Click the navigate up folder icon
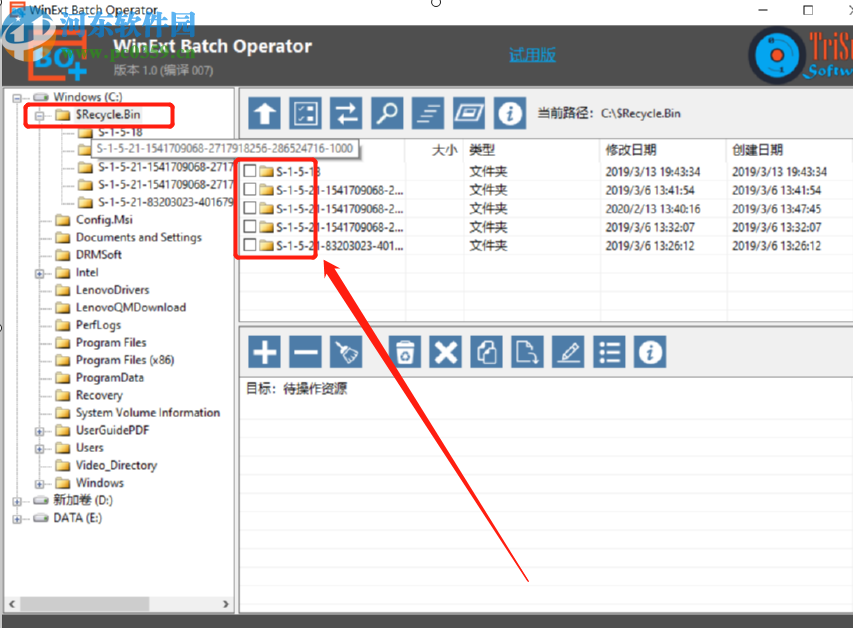Screen dimensions: 853x628 tap(264, 112)
